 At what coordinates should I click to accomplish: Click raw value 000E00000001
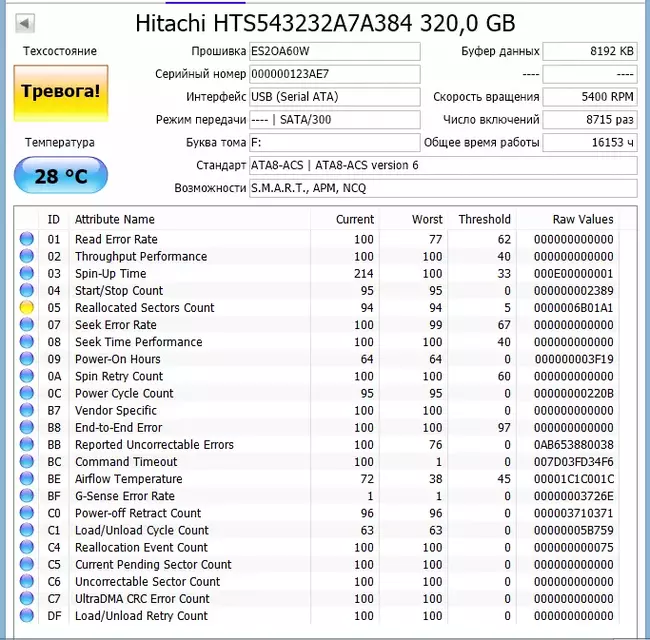coord(574,274)
